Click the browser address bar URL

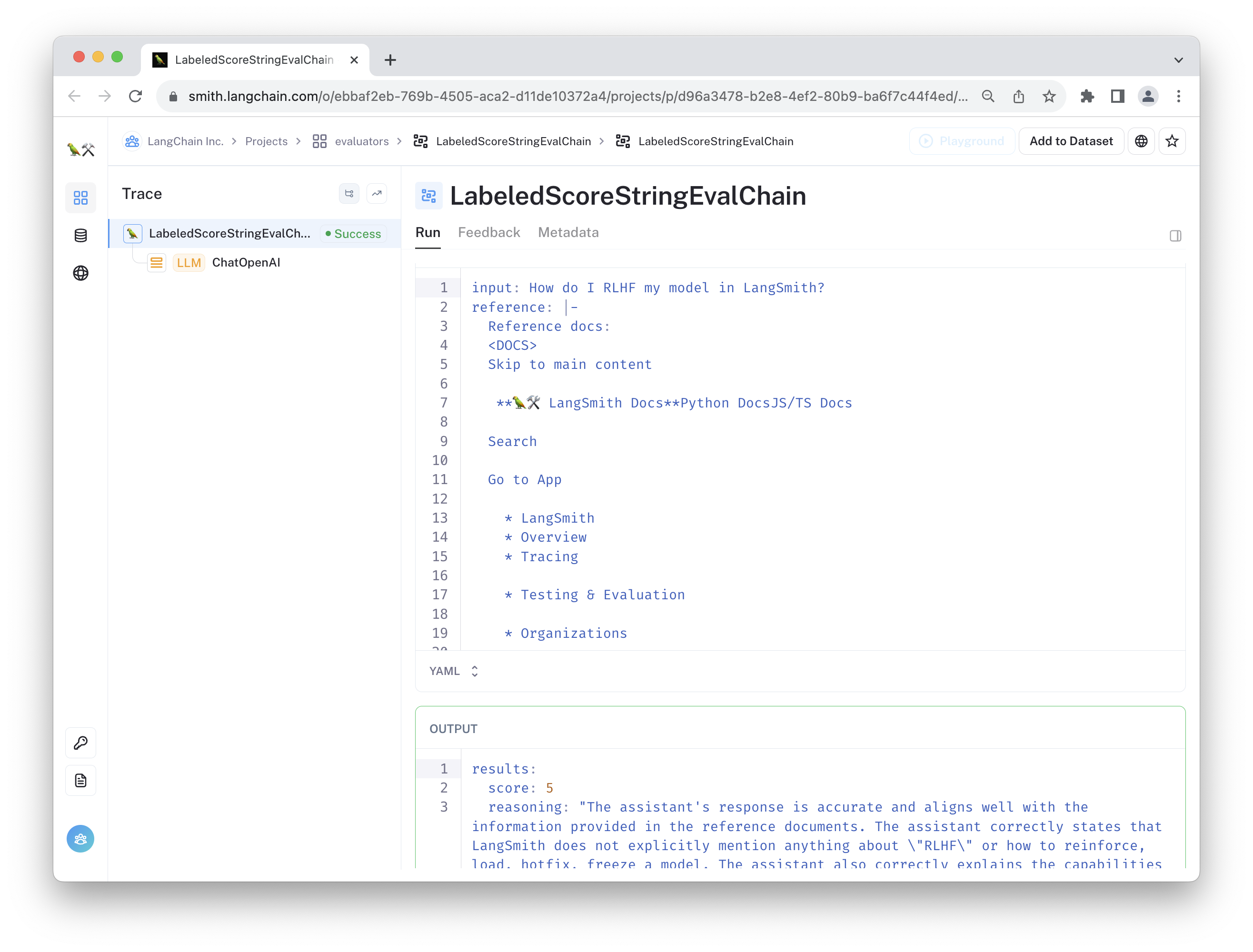tap(577, 96)
